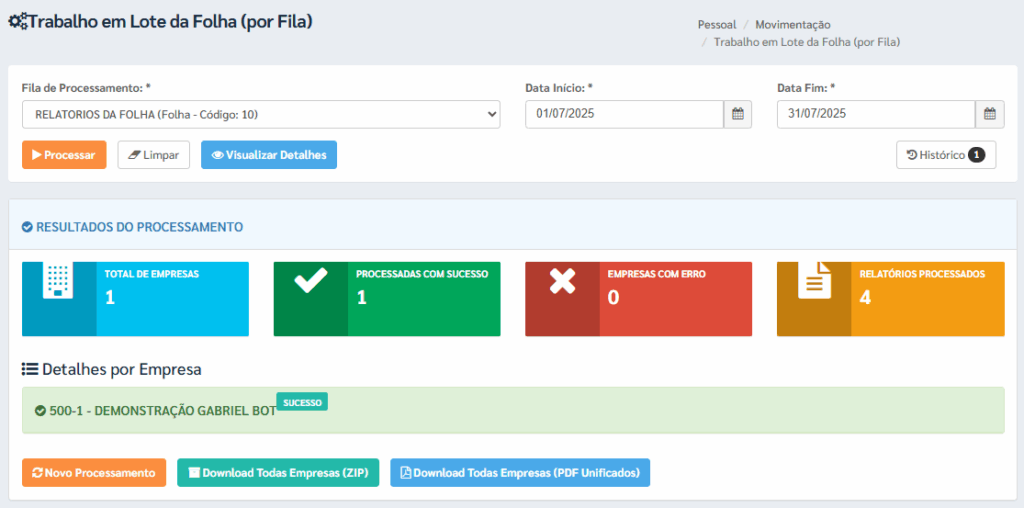
Task: Navigate to Movimentação breadcrumb link
Action: click(792, 24)
